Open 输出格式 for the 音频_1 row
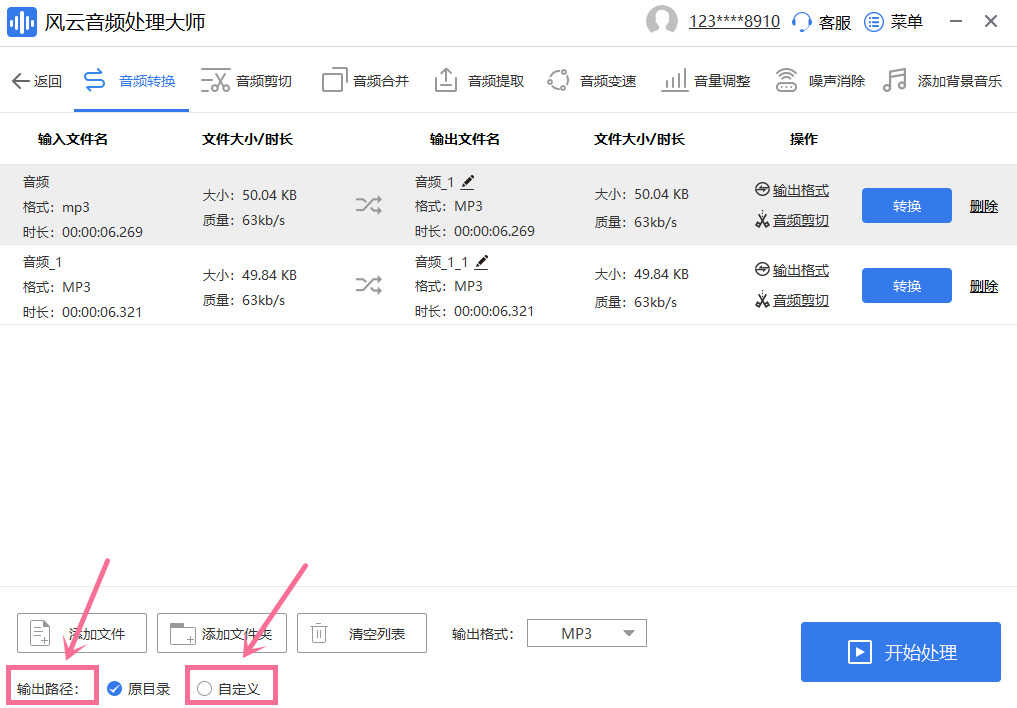1017x708 pixels. pos(792,270)
